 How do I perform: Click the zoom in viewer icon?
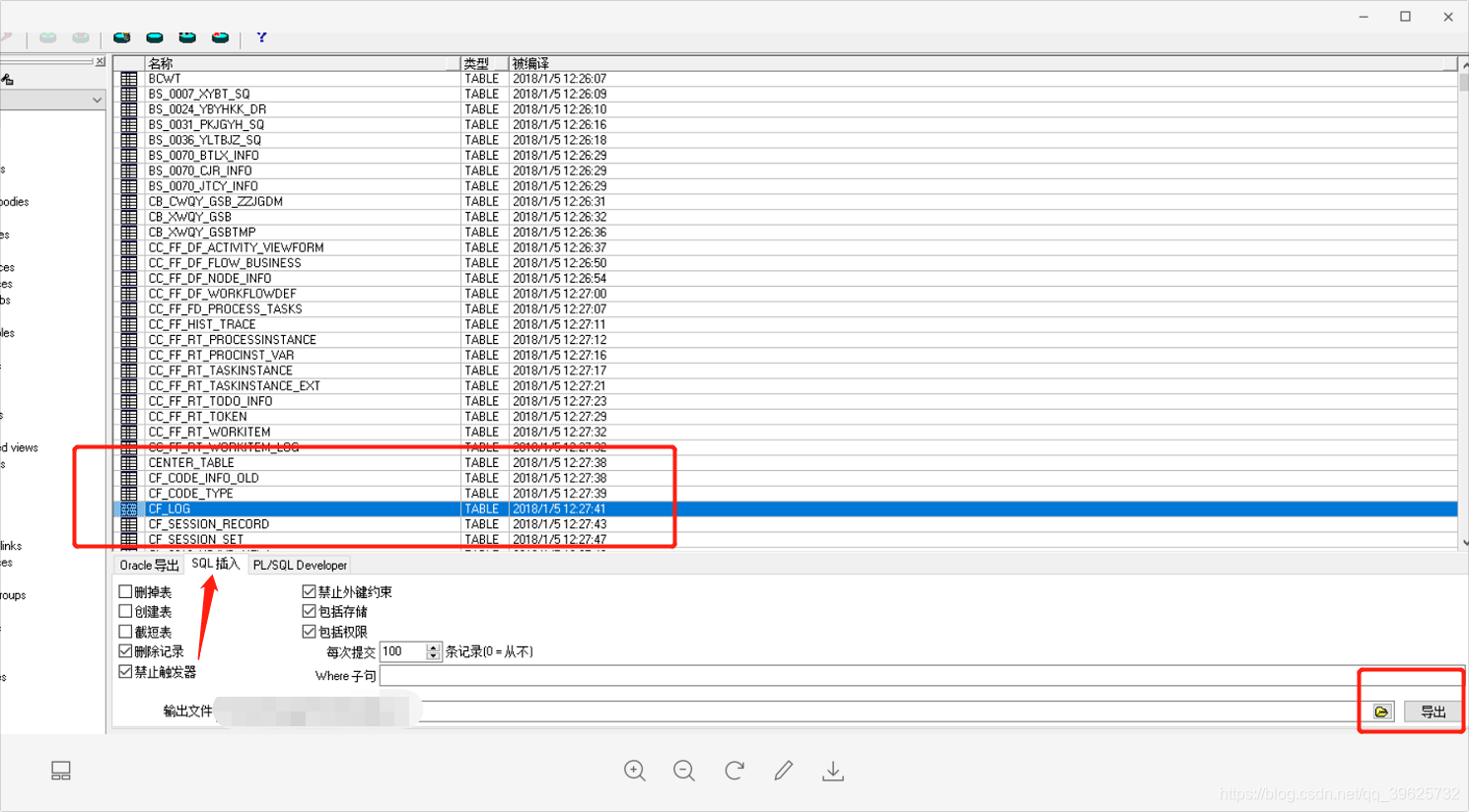[x=635, y=771]
